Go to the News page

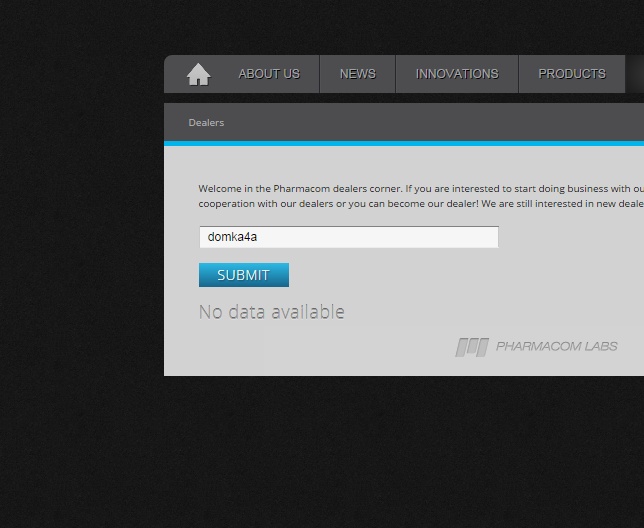click(357, 74)
